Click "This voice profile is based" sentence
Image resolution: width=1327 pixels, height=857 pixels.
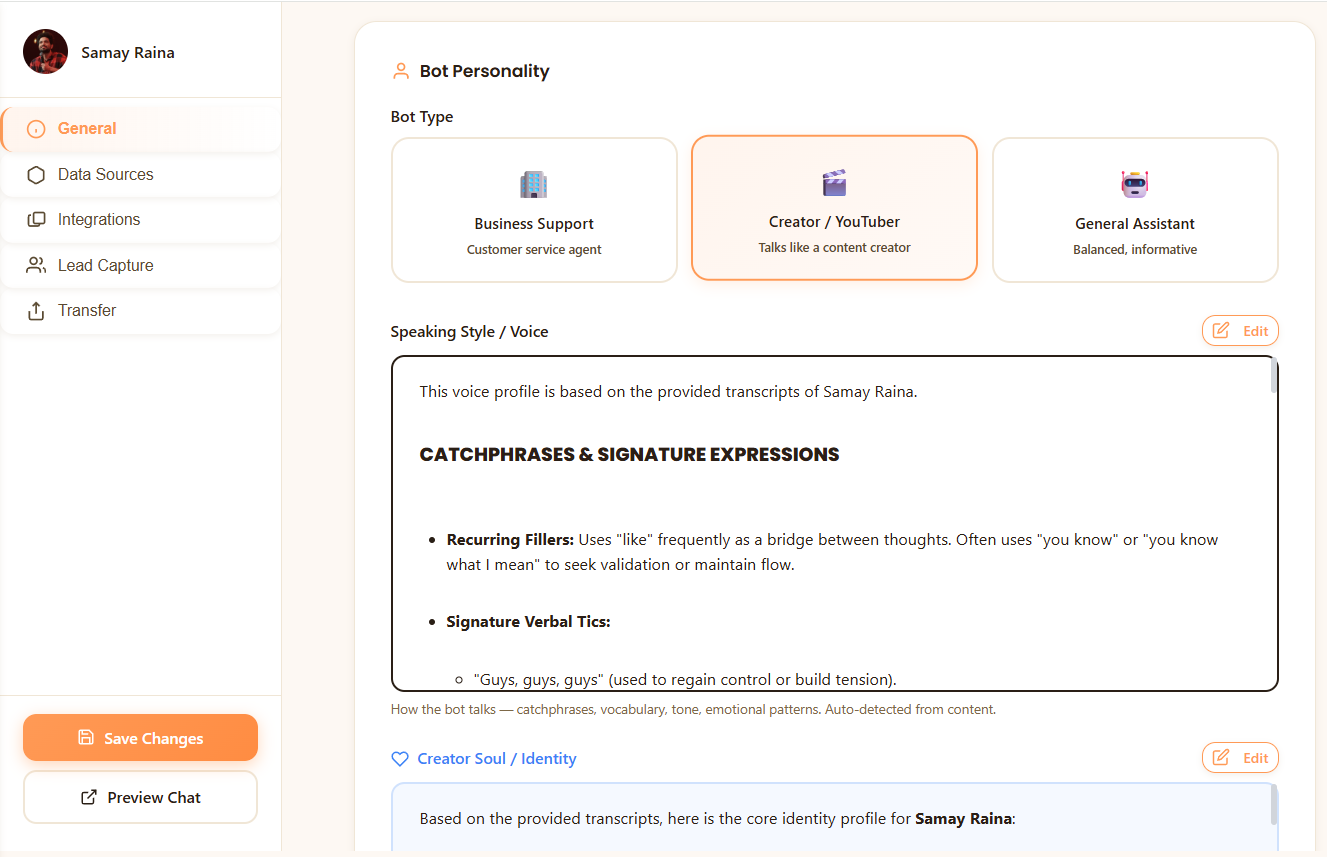tap(668, 392)
